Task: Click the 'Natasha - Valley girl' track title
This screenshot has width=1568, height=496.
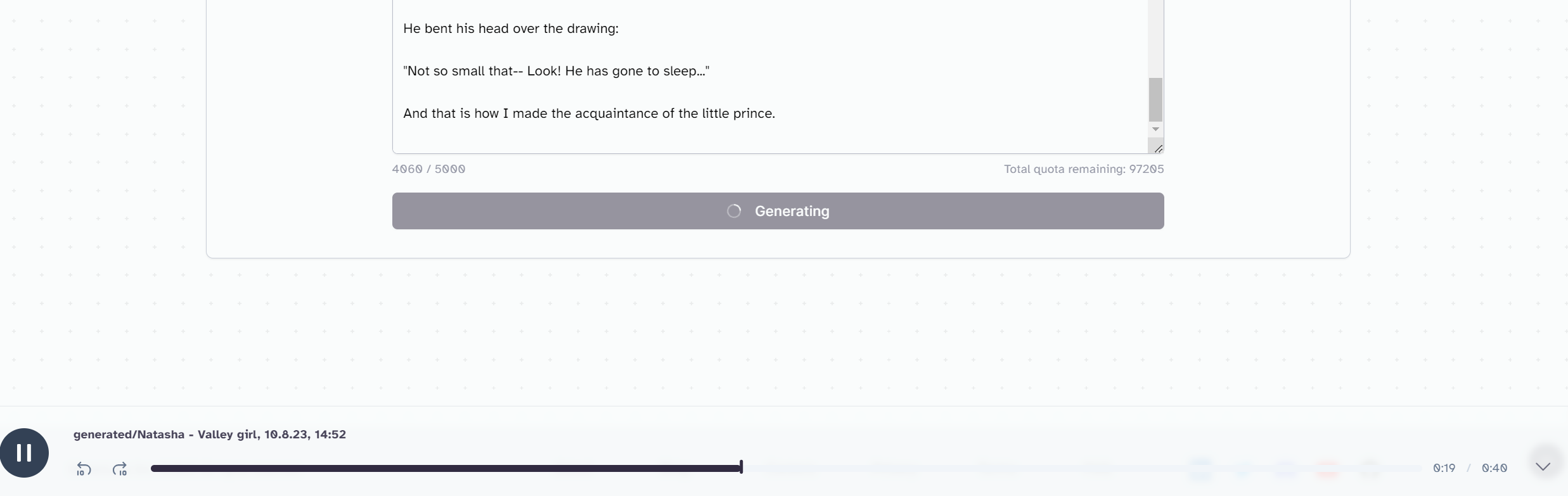Action: coord(209,435)
